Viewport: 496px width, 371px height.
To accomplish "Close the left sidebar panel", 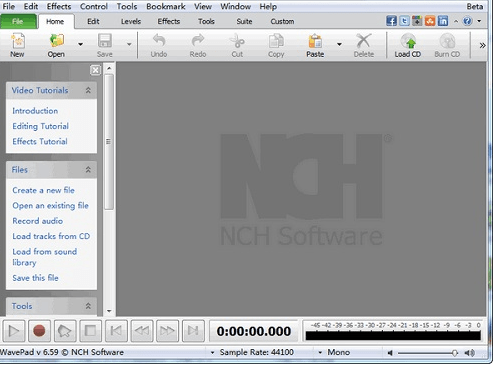I will point(95,70).
